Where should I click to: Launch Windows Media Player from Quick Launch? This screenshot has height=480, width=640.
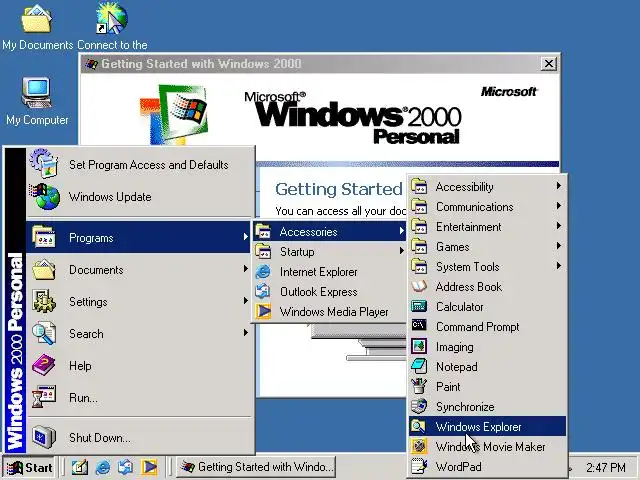click(149, 467)
